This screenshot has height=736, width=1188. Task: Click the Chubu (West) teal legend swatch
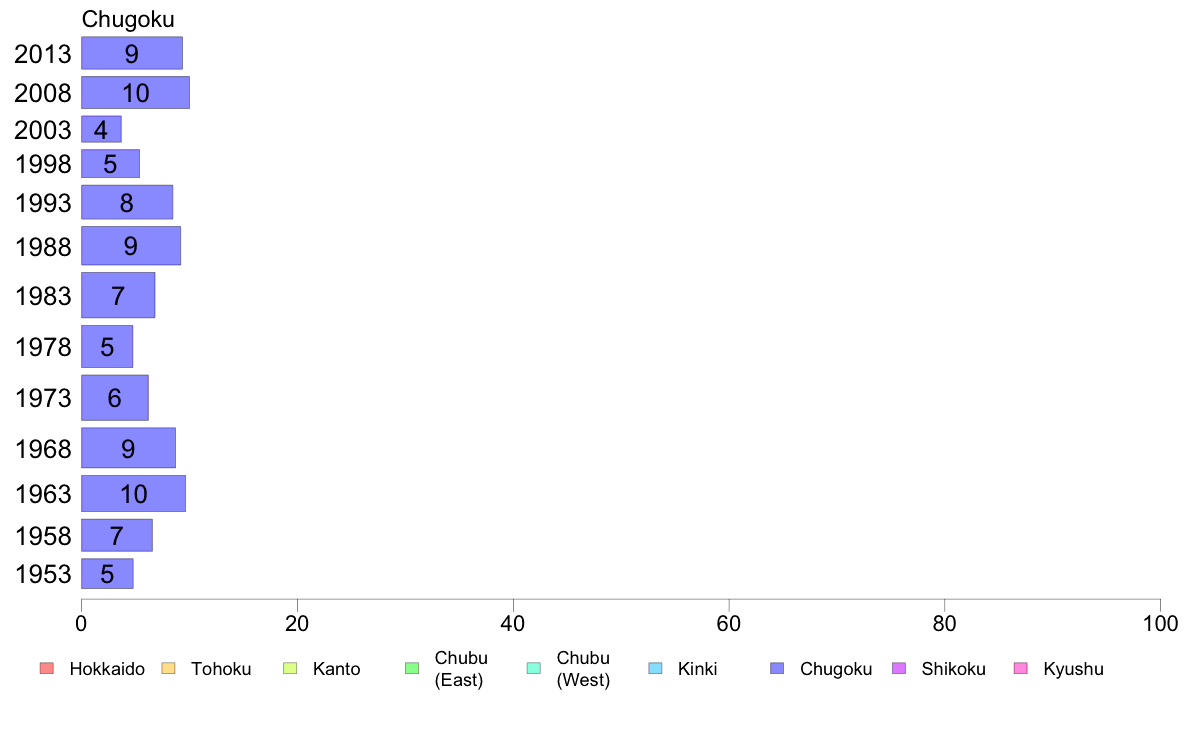click(x=533, y=669)
